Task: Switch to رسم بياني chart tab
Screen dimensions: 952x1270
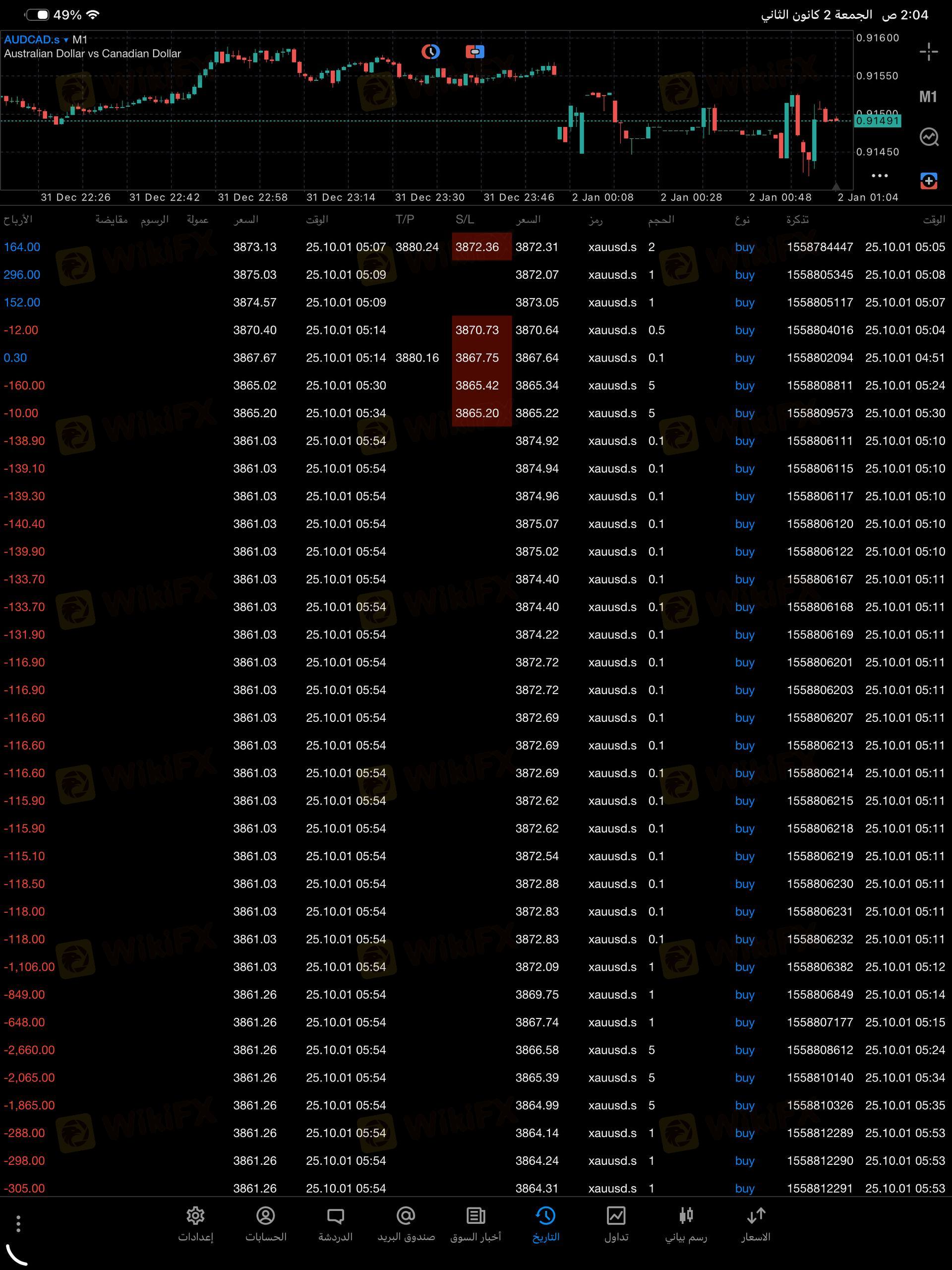Action: [686, 1224]
